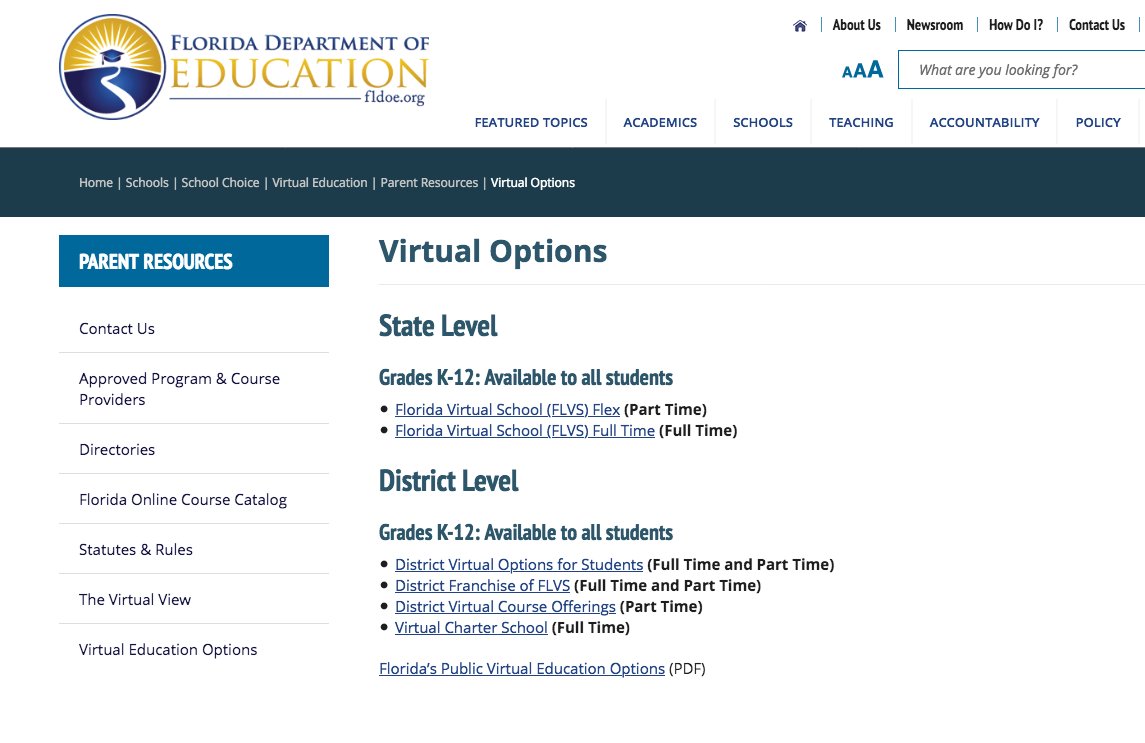1145x743 pixels.
Task: Click the Virtual Options page heading
Action: [493, 251]
